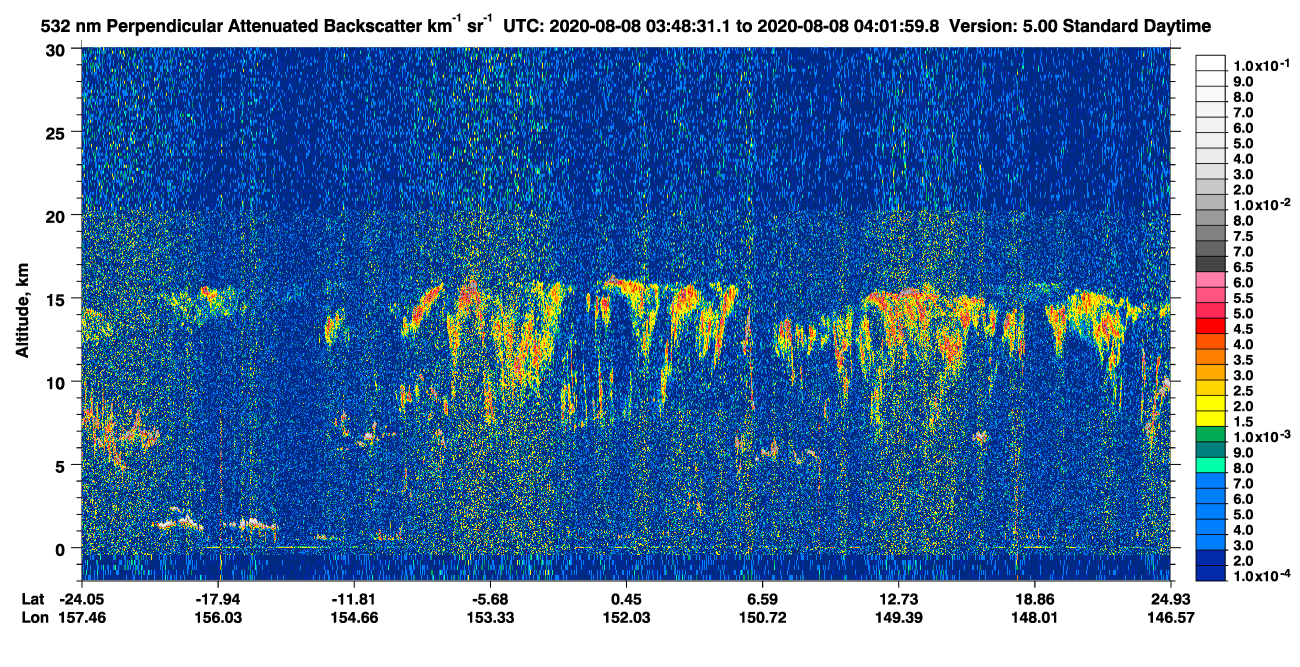1300x667 pixels.
Task: Click the '1.5' color bar label
Action: pos(1243,422)
